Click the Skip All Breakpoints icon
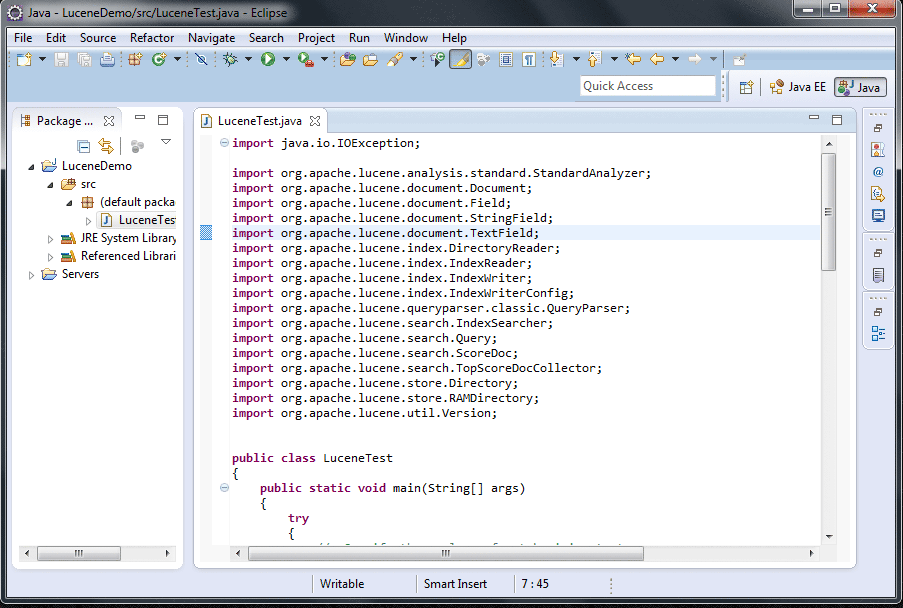The image size is (903, 608). pyautogui.click(x=201, y=59)
